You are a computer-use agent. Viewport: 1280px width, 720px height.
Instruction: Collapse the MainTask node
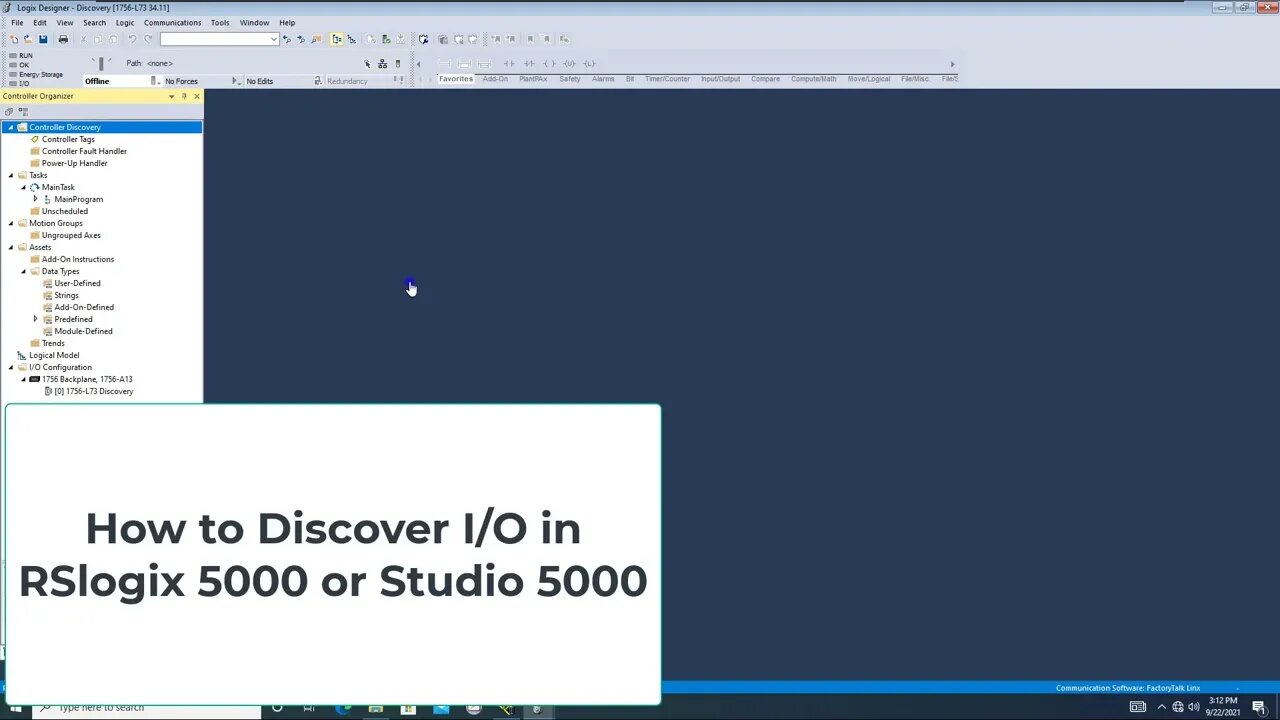point(24,187)
